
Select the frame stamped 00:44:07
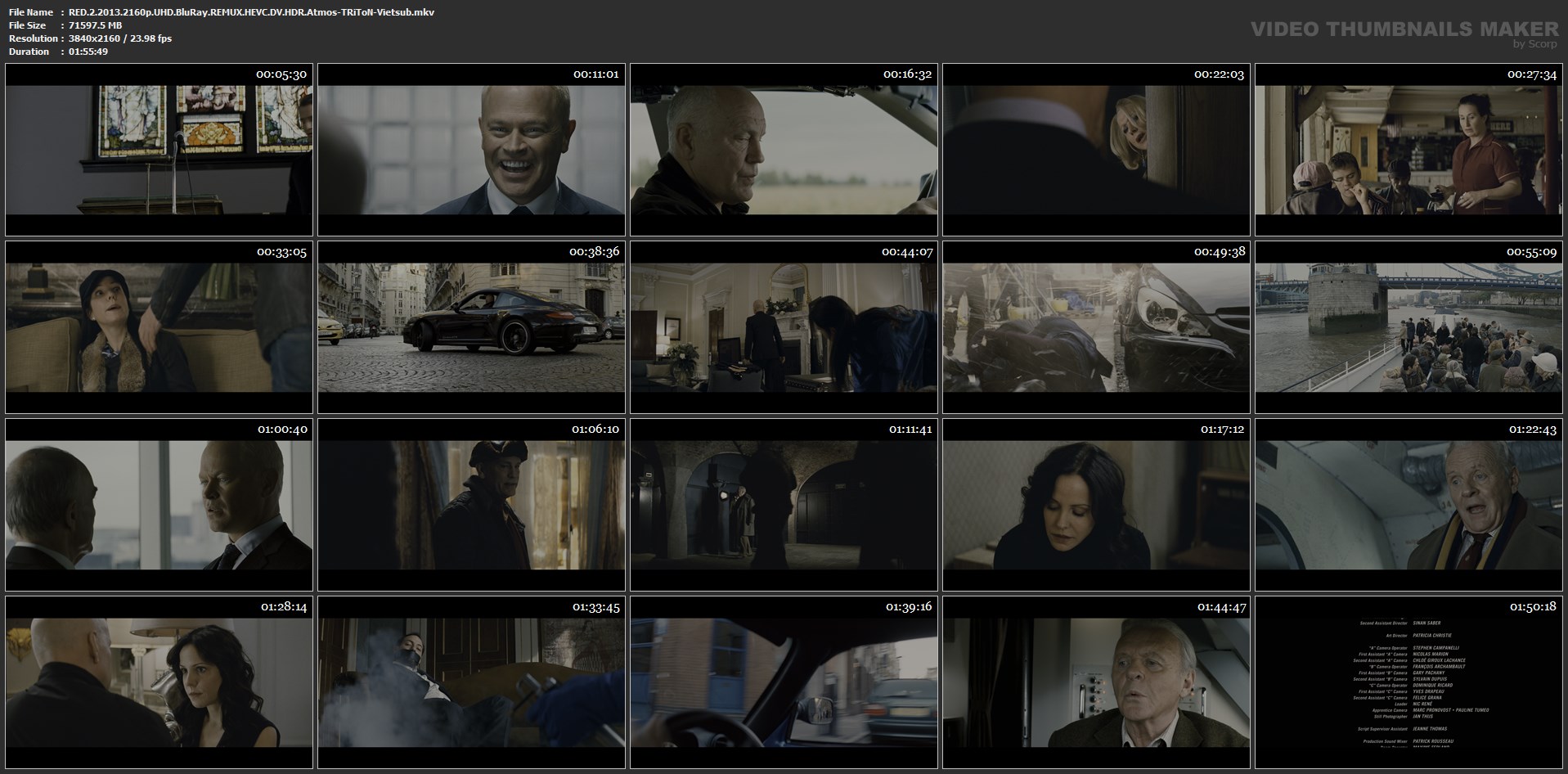(784, 327)
